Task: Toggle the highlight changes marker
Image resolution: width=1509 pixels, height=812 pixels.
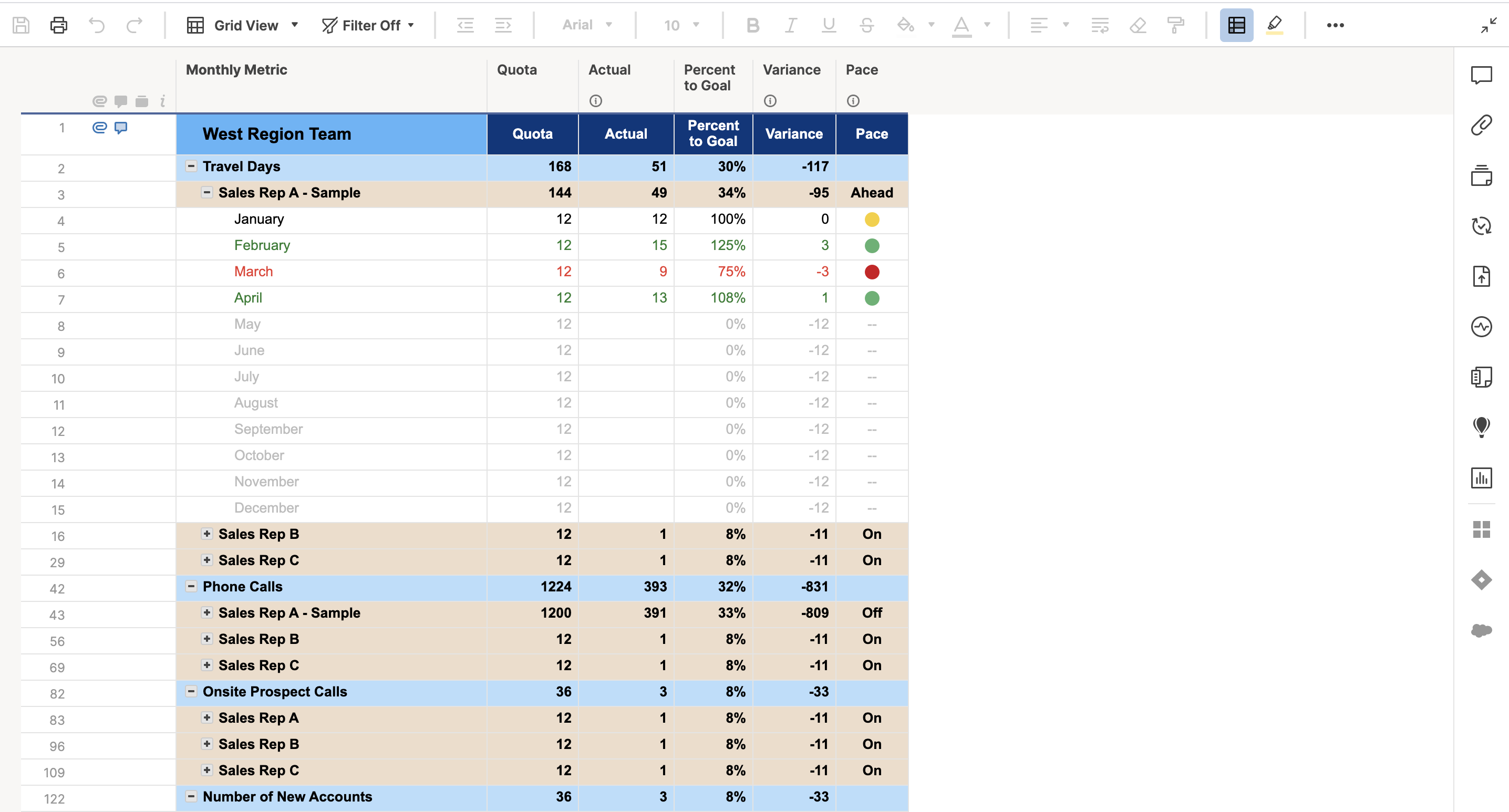Action: 1274,25
